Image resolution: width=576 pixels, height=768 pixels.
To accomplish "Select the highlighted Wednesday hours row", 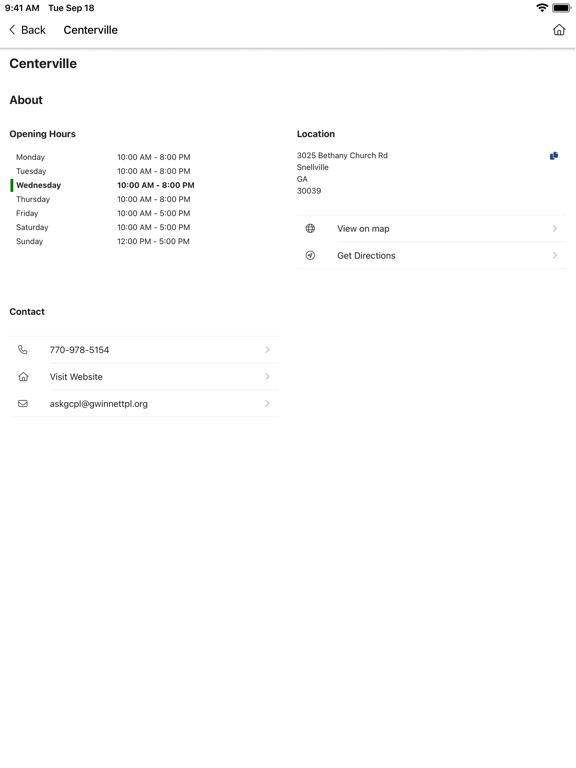I will pos(102,185).
